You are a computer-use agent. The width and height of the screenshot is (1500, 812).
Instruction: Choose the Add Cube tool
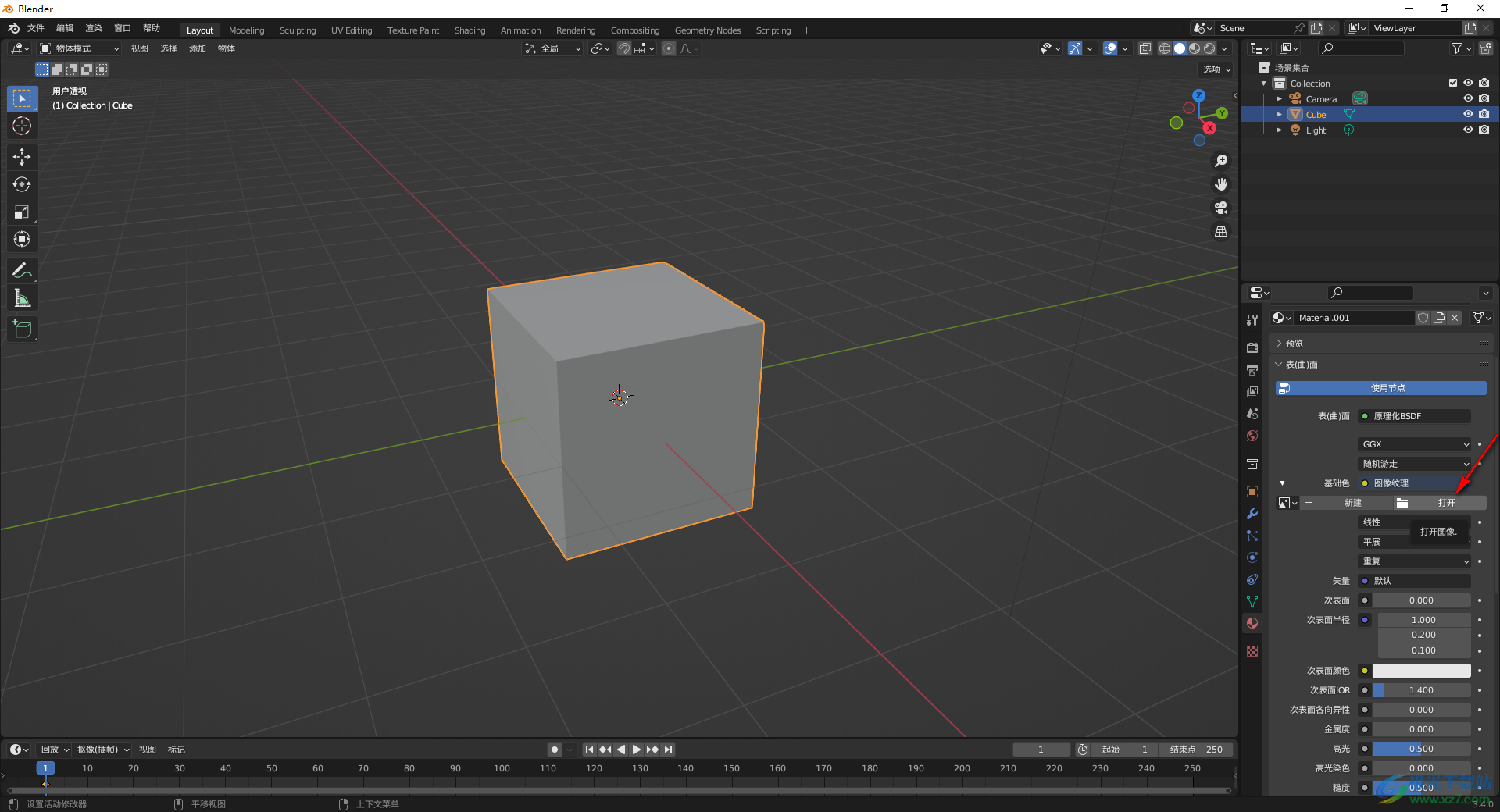(x=22, y=329)
